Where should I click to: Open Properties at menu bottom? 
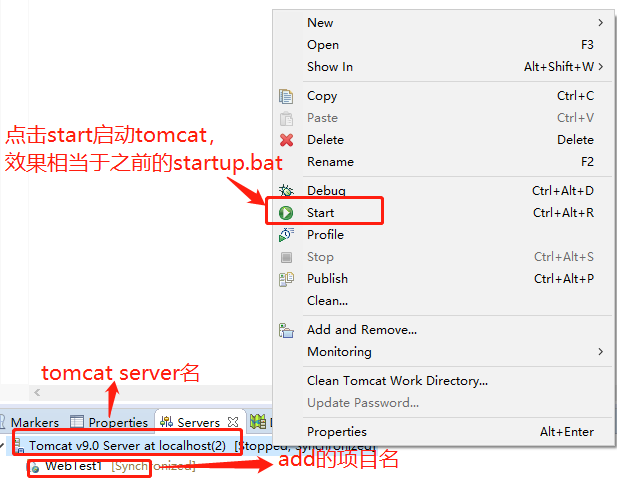click(444, 432)
